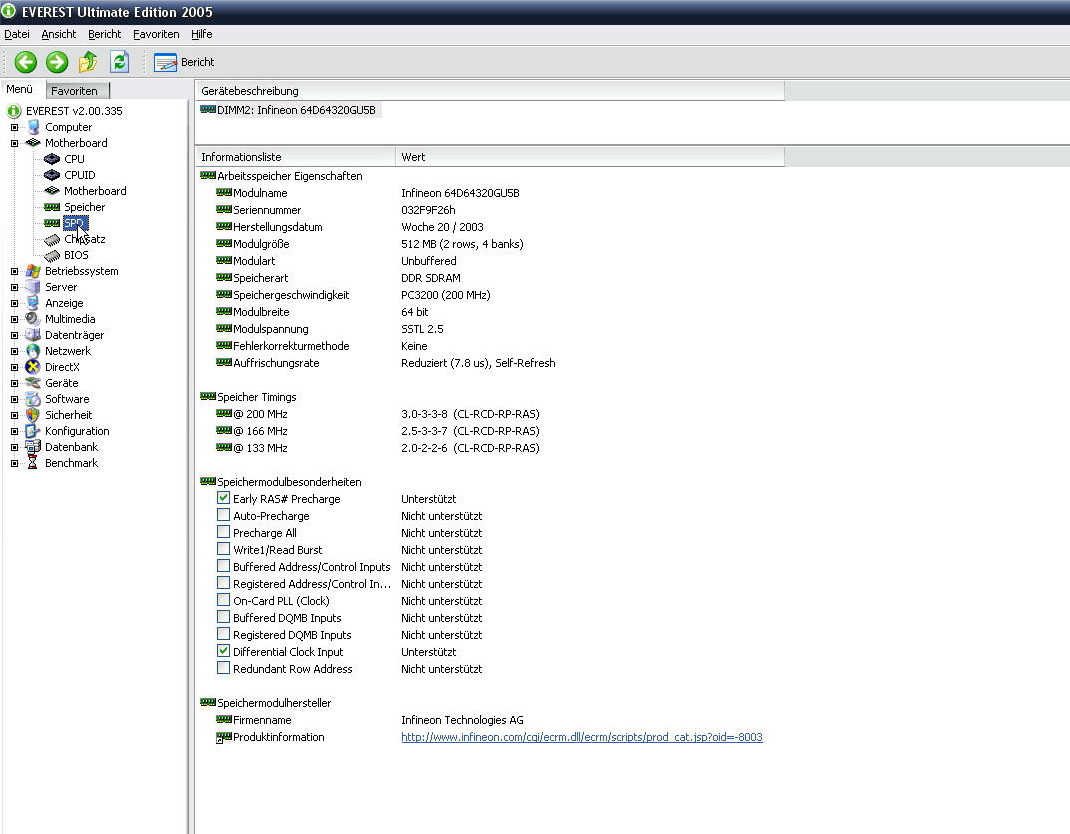Click the green Forward arrow toolbar icon

point(57,62)
